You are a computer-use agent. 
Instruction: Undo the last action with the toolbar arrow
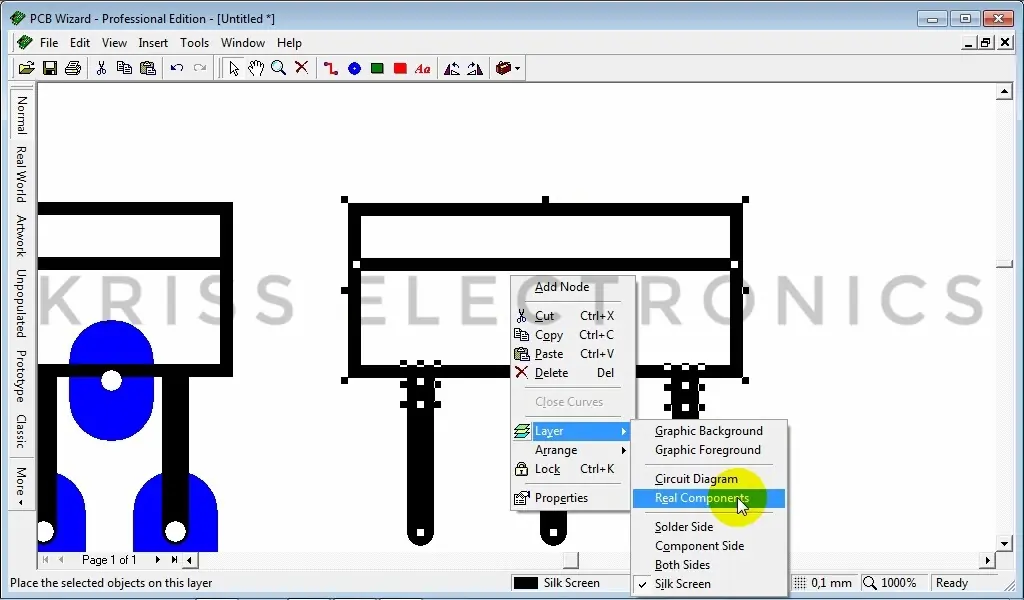(176, 68)
